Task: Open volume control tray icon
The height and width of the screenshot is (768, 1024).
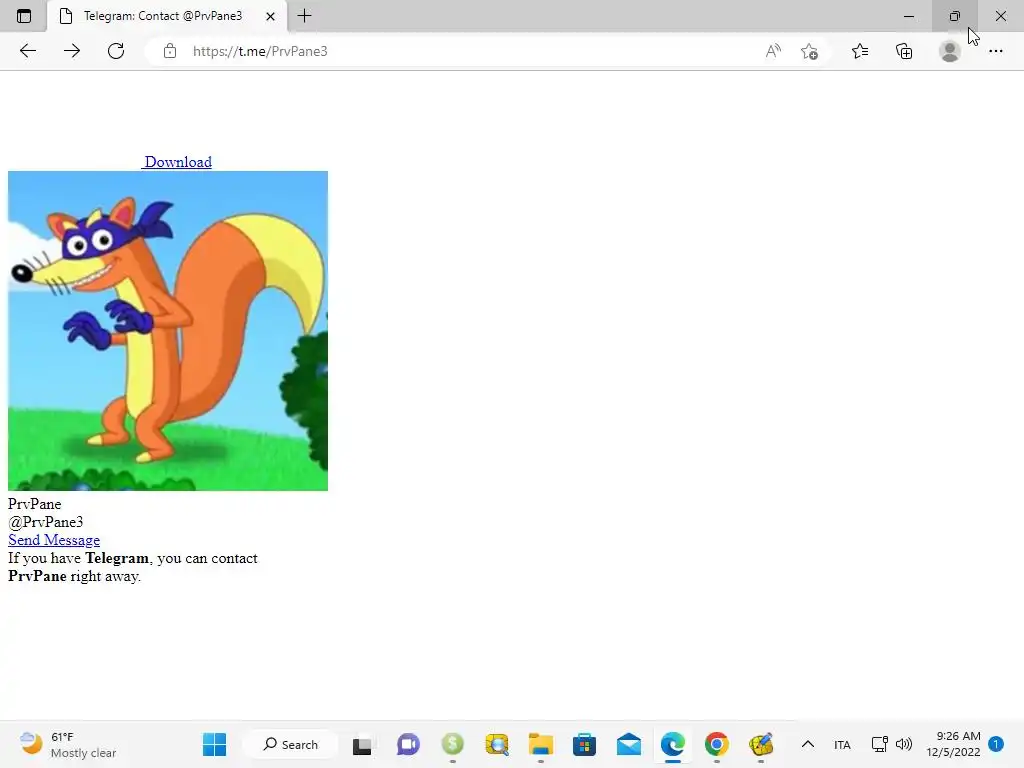Action: 904,744
